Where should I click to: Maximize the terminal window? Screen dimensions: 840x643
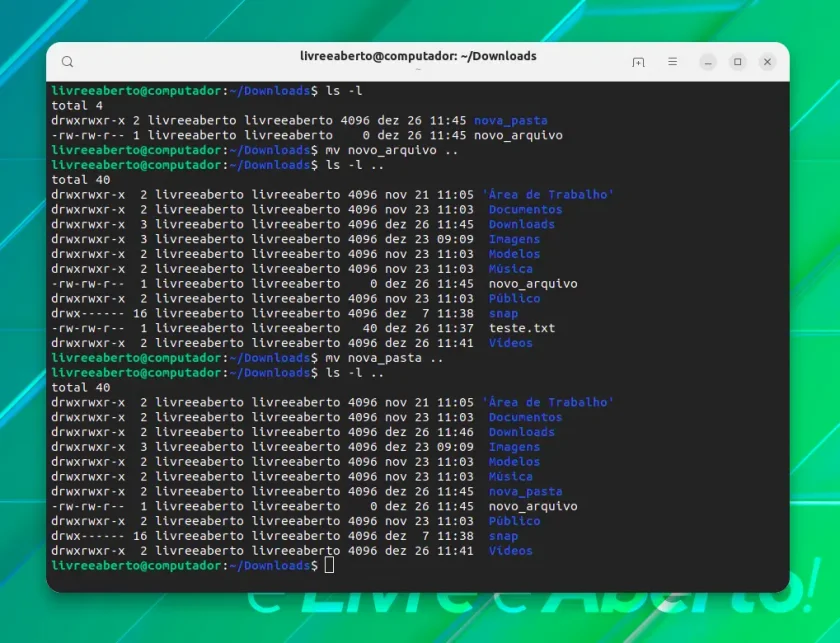738,62
